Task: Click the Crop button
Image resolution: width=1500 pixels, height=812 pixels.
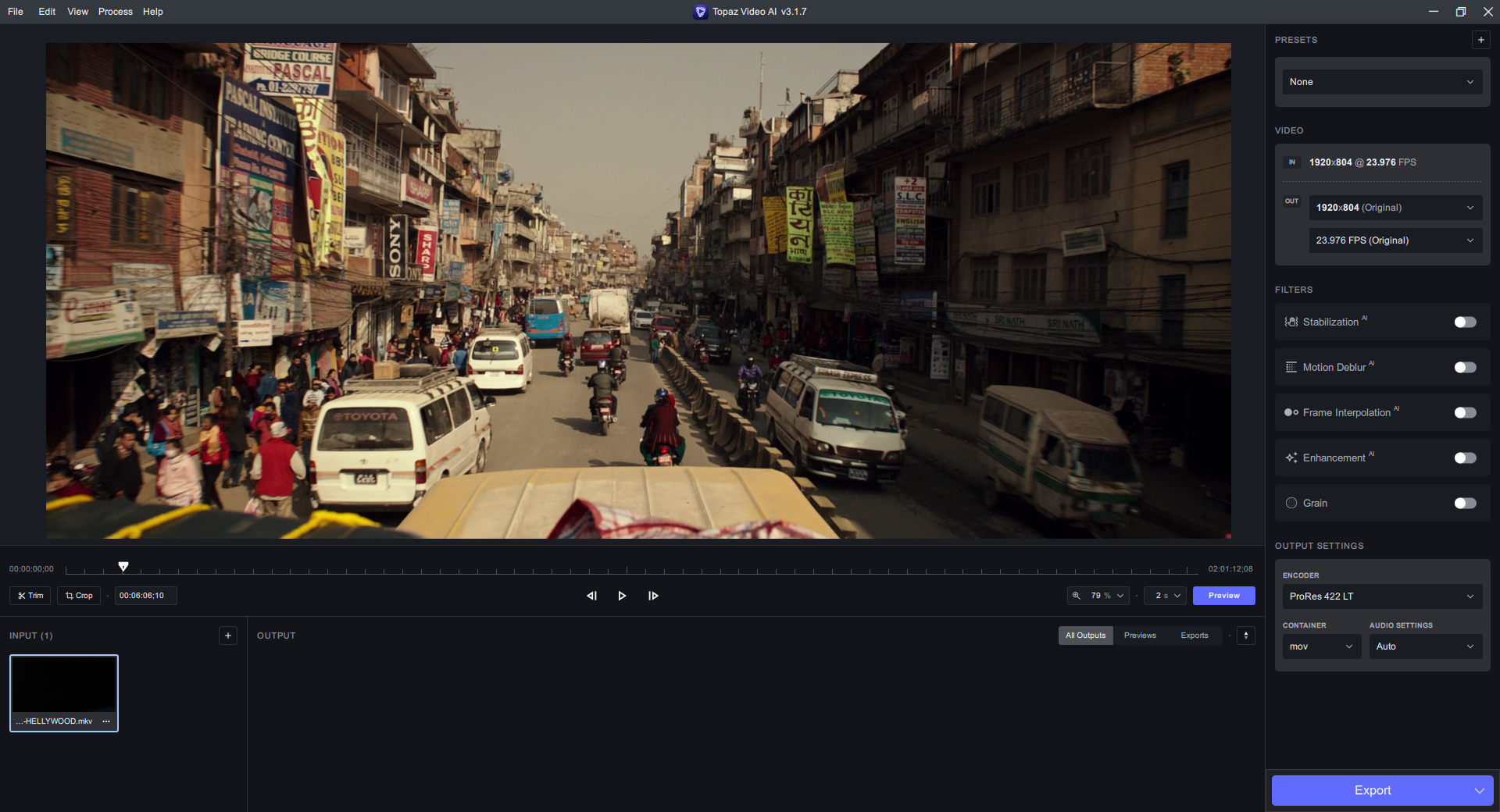Action: [79, 596]
